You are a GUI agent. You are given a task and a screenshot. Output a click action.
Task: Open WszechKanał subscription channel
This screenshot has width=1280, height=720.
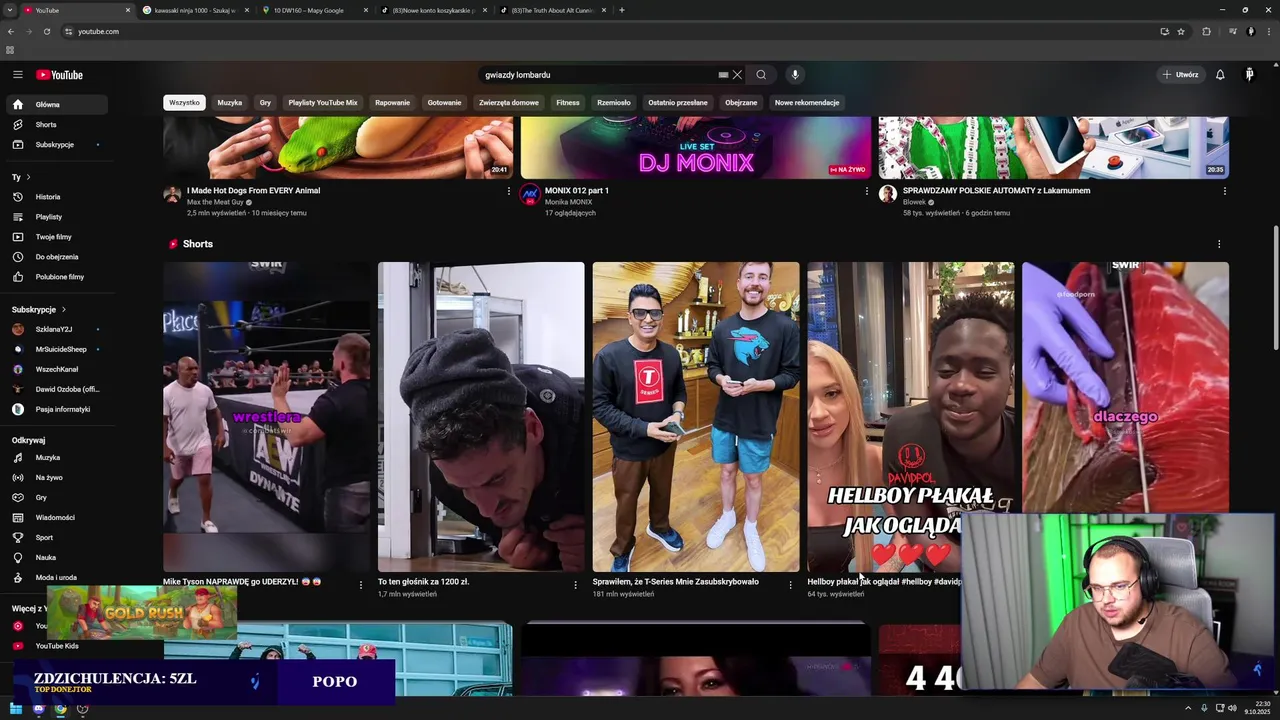[x=56, y=369]
